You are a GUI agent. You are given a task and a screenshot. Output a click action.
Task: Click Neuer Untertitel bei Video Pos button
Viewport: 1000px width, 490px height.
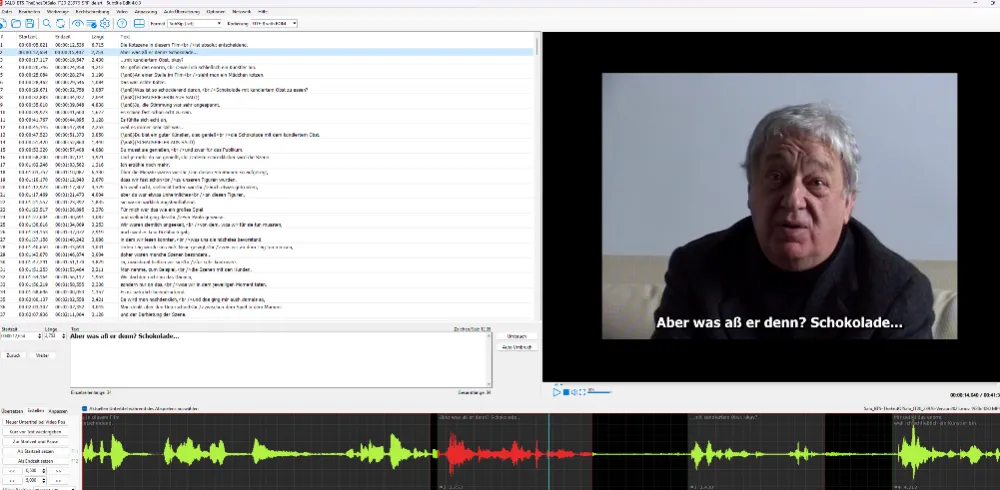coord(36,422)
